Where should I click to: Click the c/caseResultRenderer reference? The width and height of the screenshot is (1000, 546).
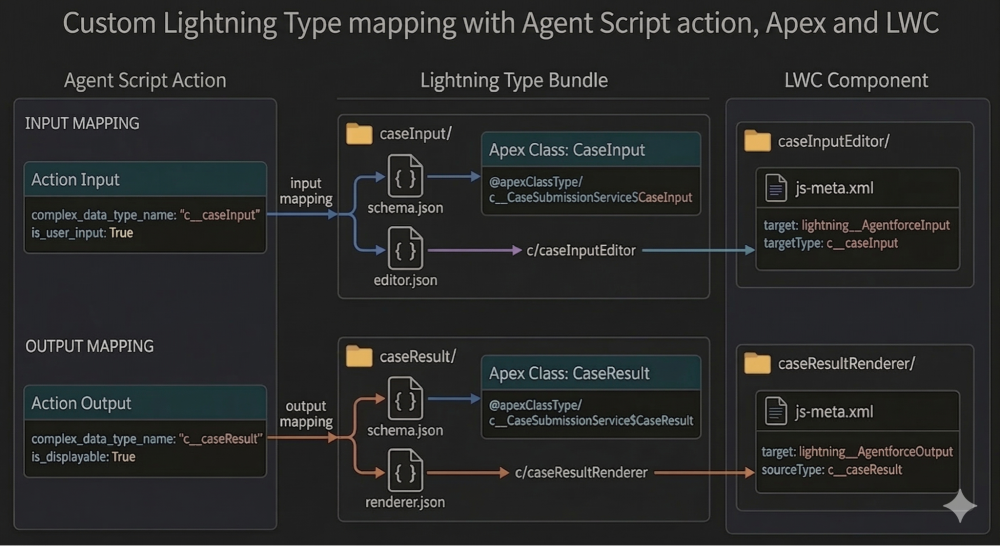point(581,473)
